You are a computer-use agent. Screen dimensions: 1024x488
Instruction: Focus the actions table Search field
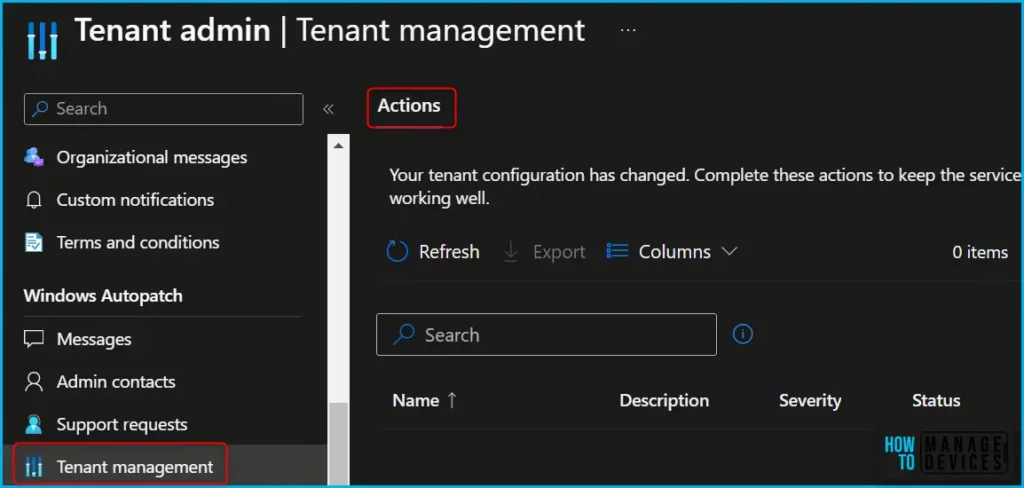[547, 334]
